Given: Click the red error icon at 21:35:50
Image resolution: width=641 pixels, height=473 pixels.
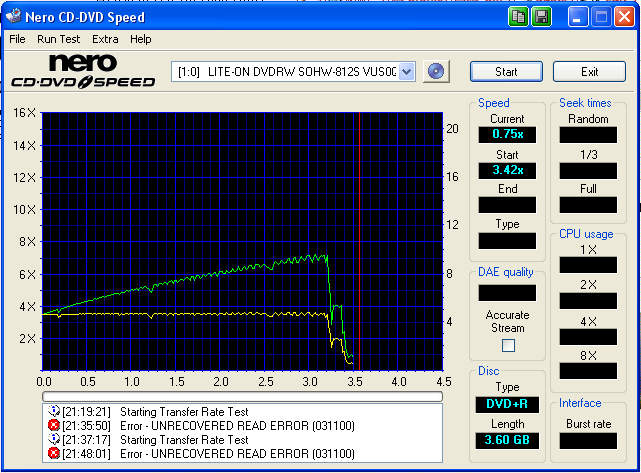Looking at the screenshot, I should coord(54,426).
